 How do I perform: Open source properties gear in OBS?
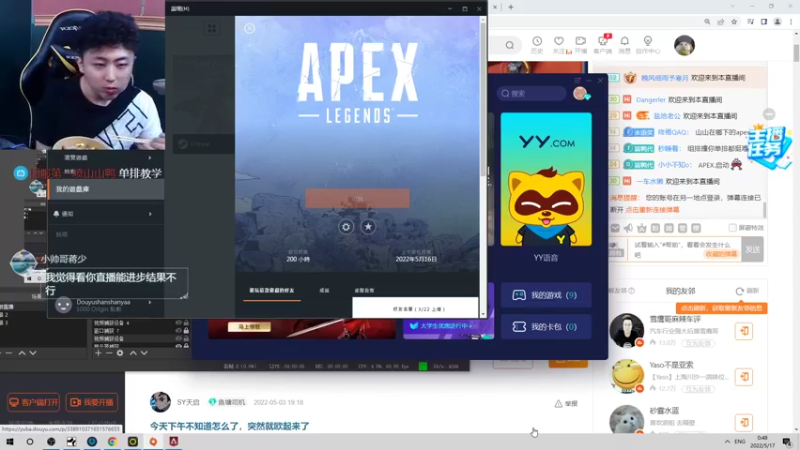(120, 353)
